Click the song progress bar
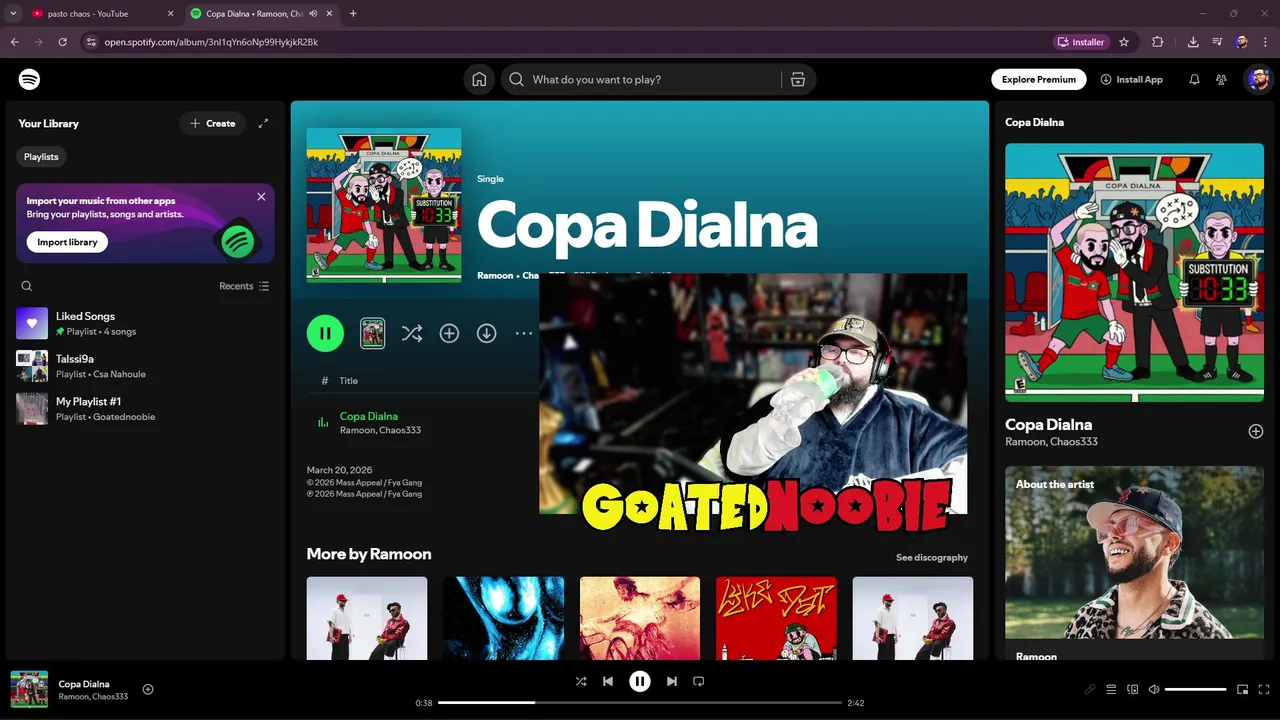This screenshot has width=1280, height=720. click(640, 703)
